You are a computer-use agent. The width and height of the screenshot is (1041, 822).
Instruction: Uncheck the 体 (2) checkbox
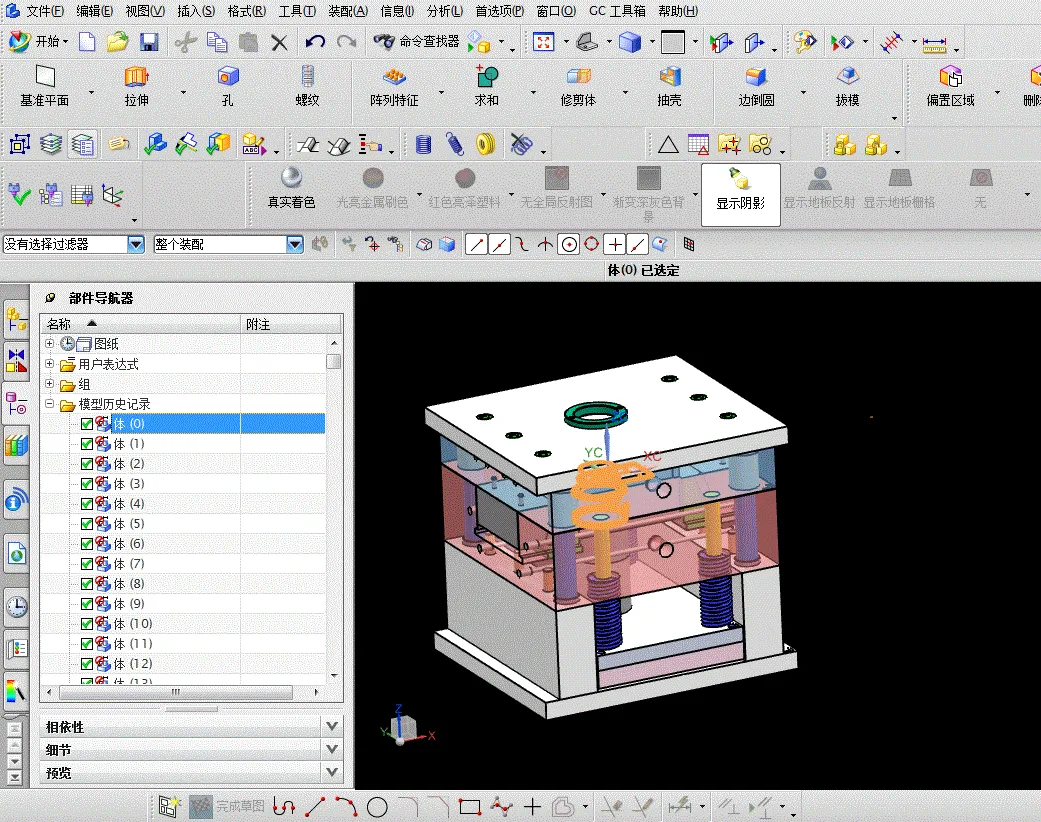pos(87,463)
